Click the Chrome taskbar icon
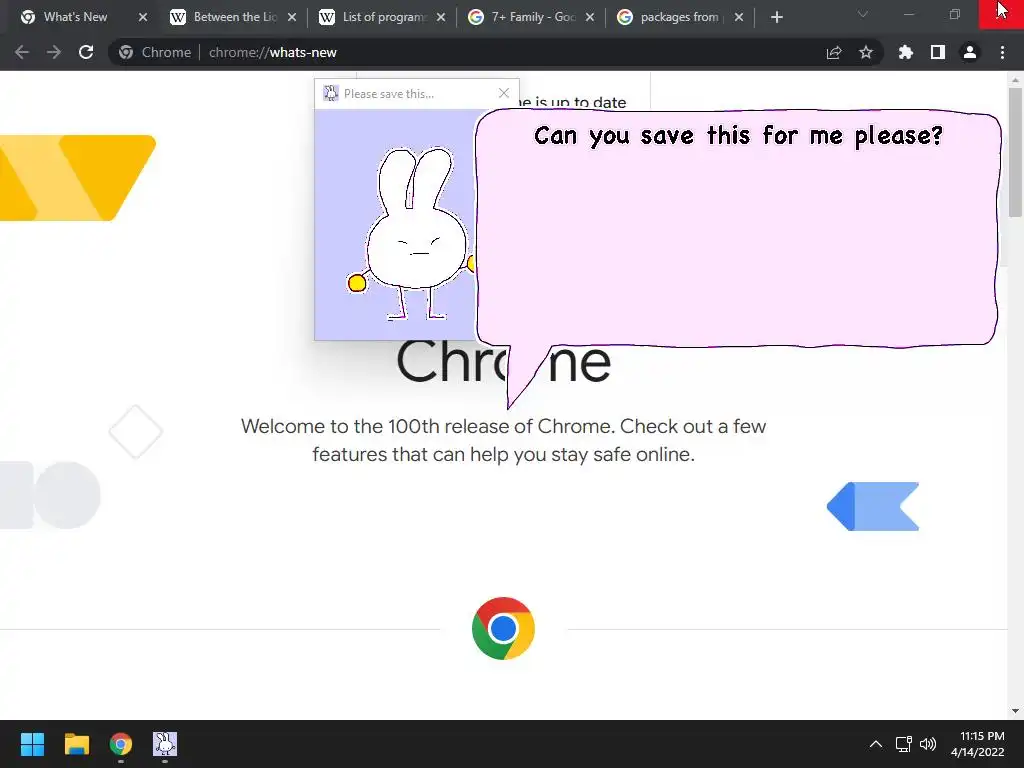 [x=121, y=744]
